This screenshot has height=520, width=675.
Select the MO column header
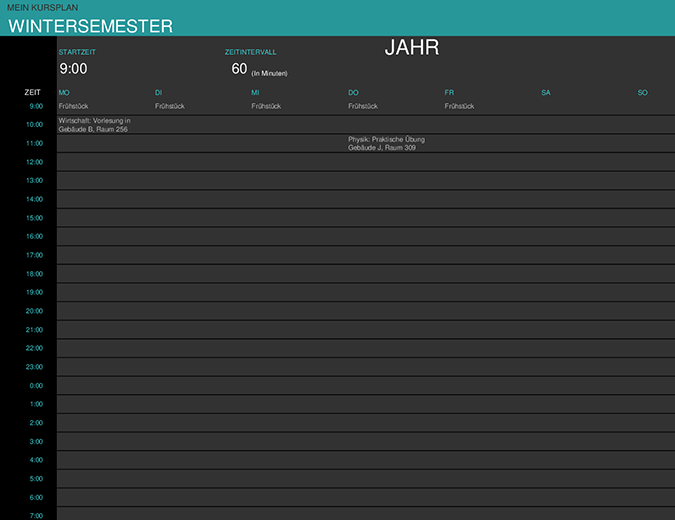tap(64, 93)
